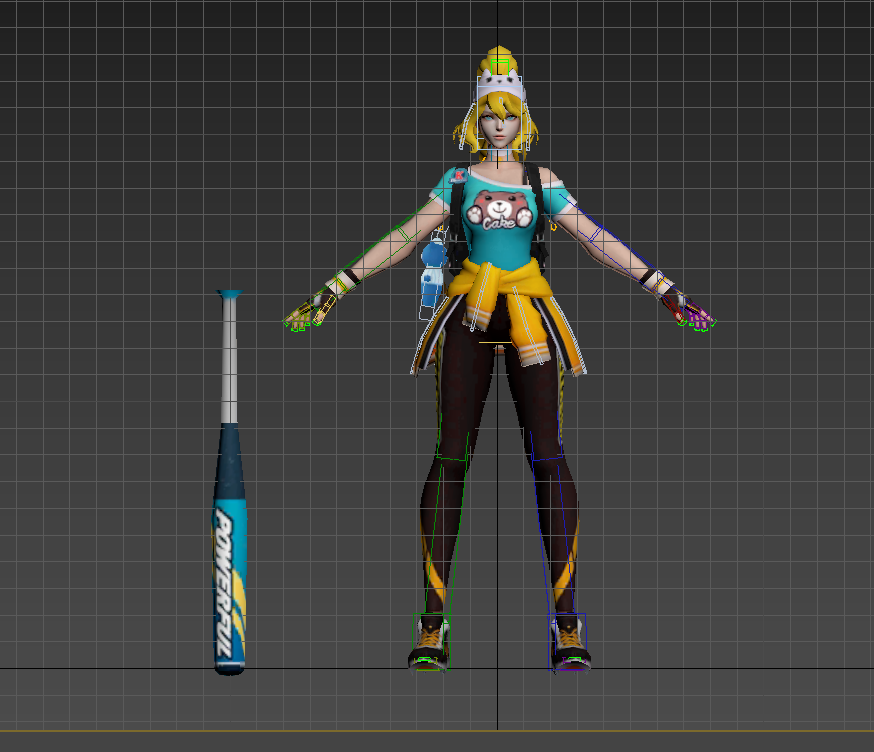Click the wristband on the right-side arm
The width and height of the screenshot is (874, 752).
click(651, 278)
